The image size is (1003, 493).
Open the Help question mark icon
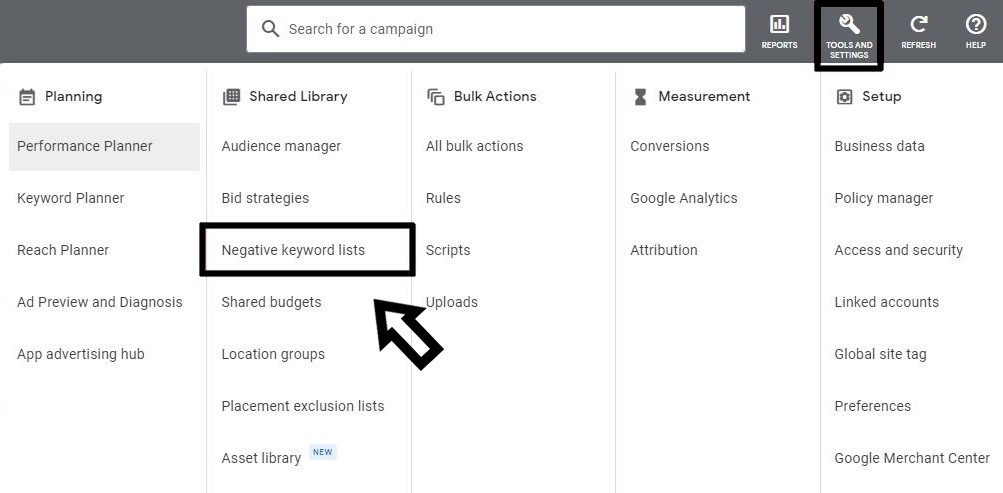coord(975,25)
